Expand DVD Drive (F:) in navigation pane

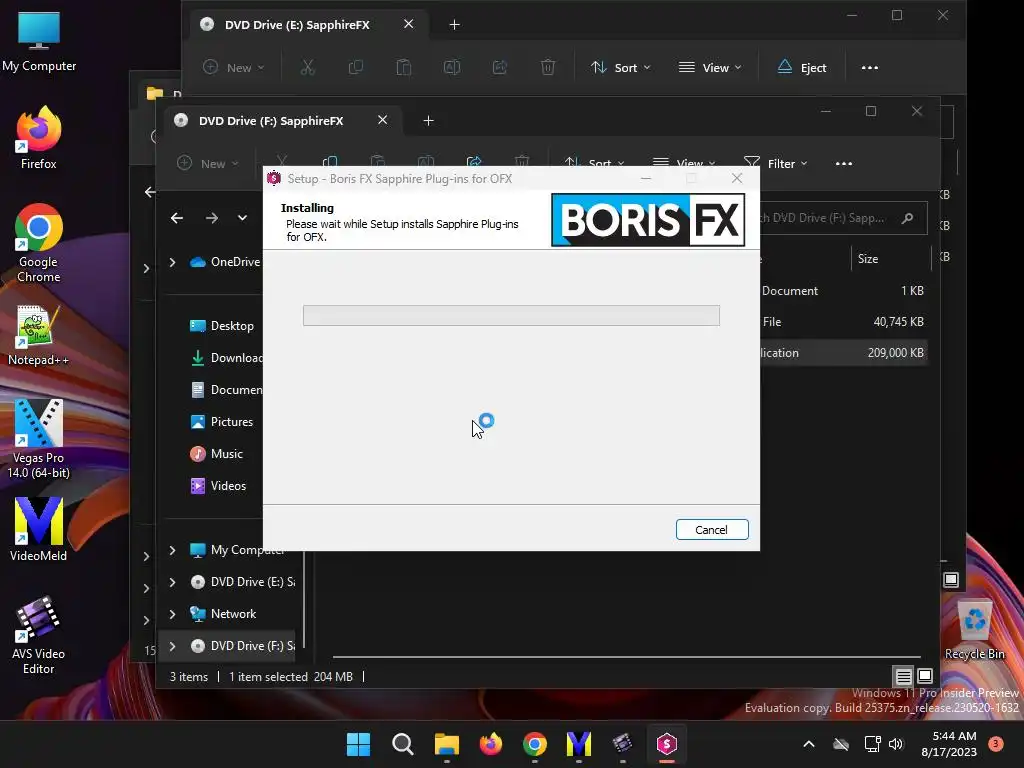coord(172,646)
